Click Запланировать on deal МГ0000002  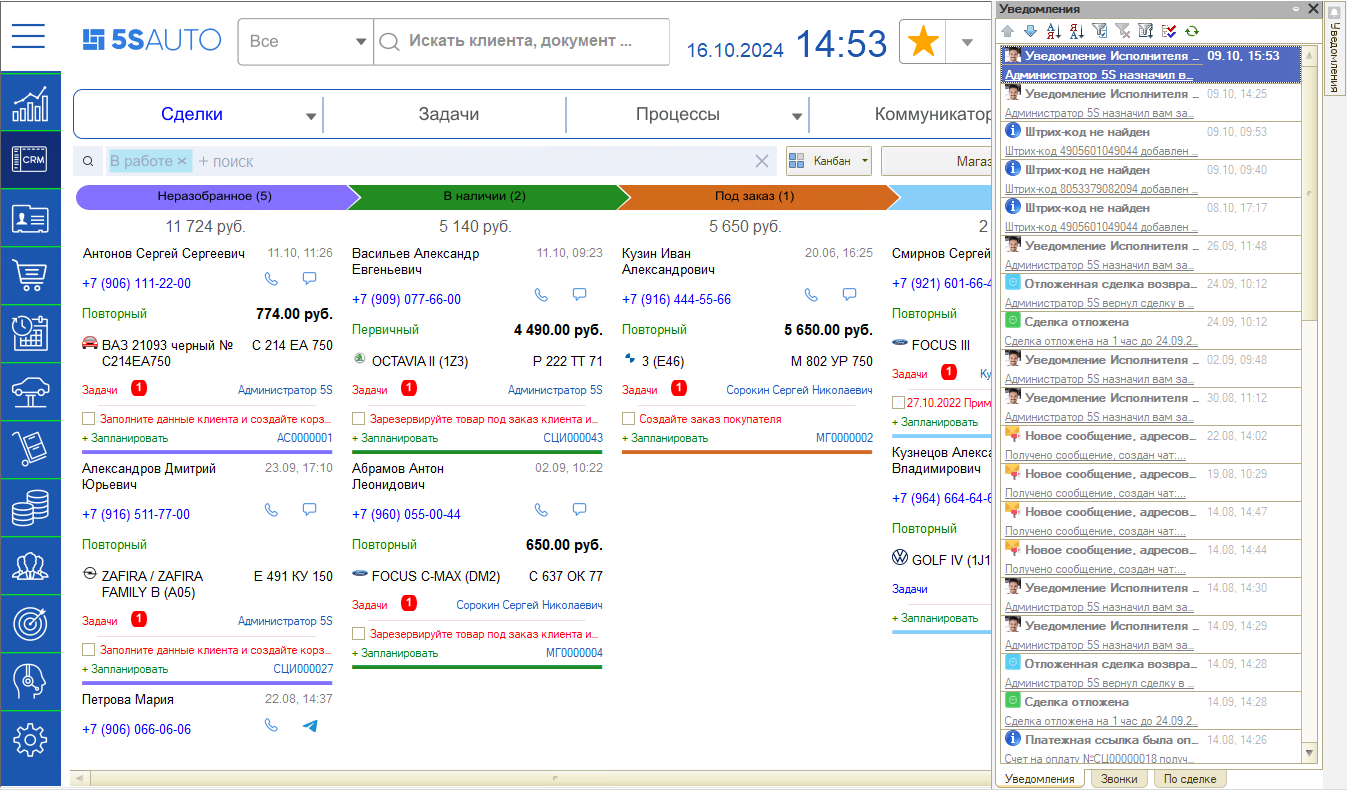pos(664,438)
